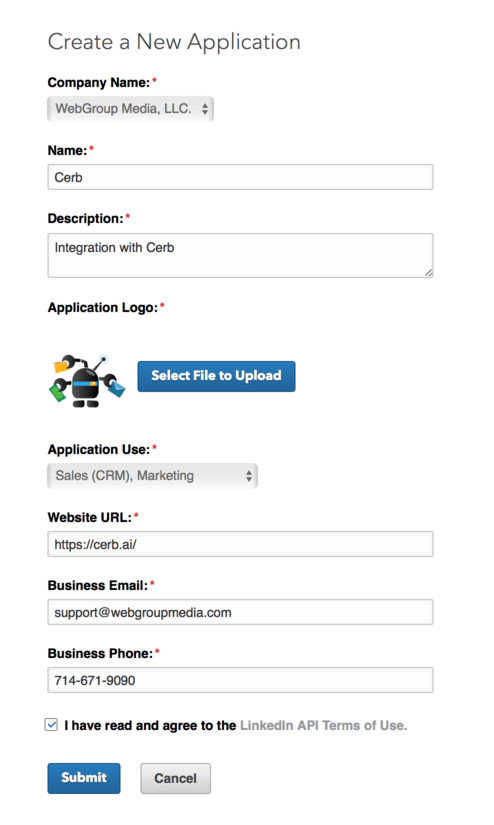
Task: Click the Description box with Integration text
Action: pyautogui.click(x=240, y=255)
